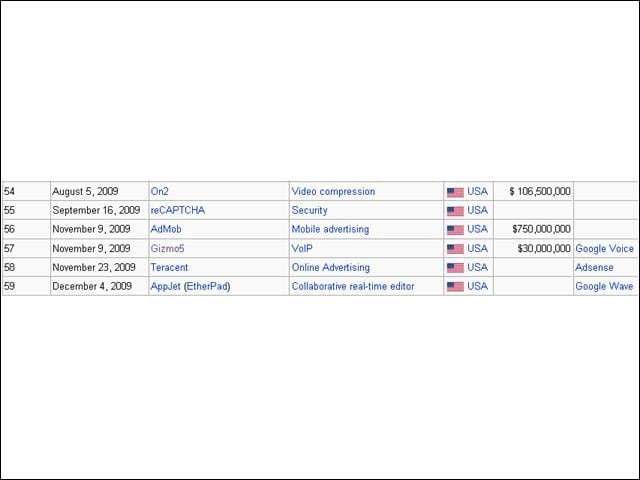Open the Mobile advertising link
Image resolution: width=640 pixels, height=480 pixels.
[x=330, y=229]
